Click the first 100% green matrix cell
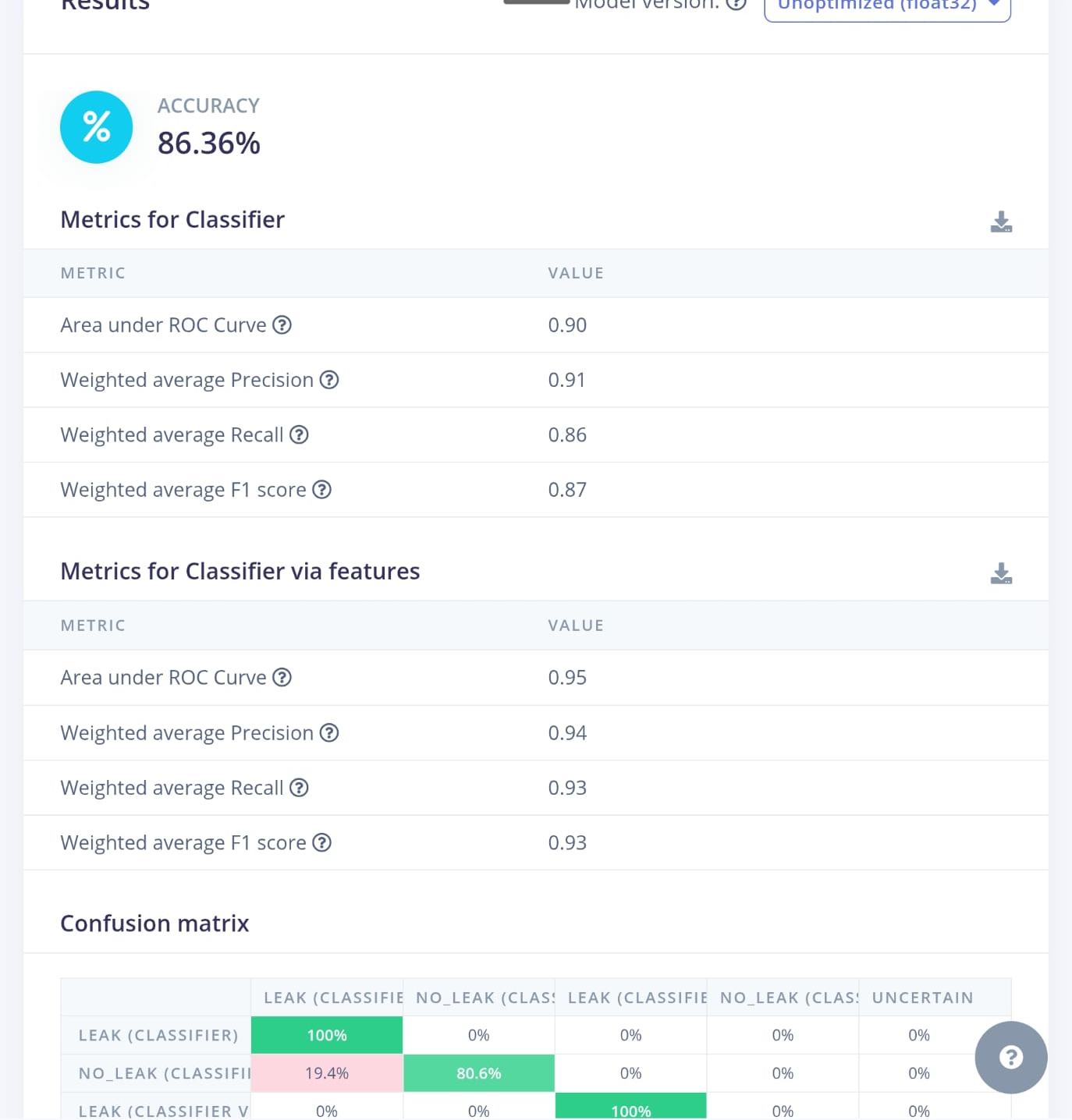 327,1035
